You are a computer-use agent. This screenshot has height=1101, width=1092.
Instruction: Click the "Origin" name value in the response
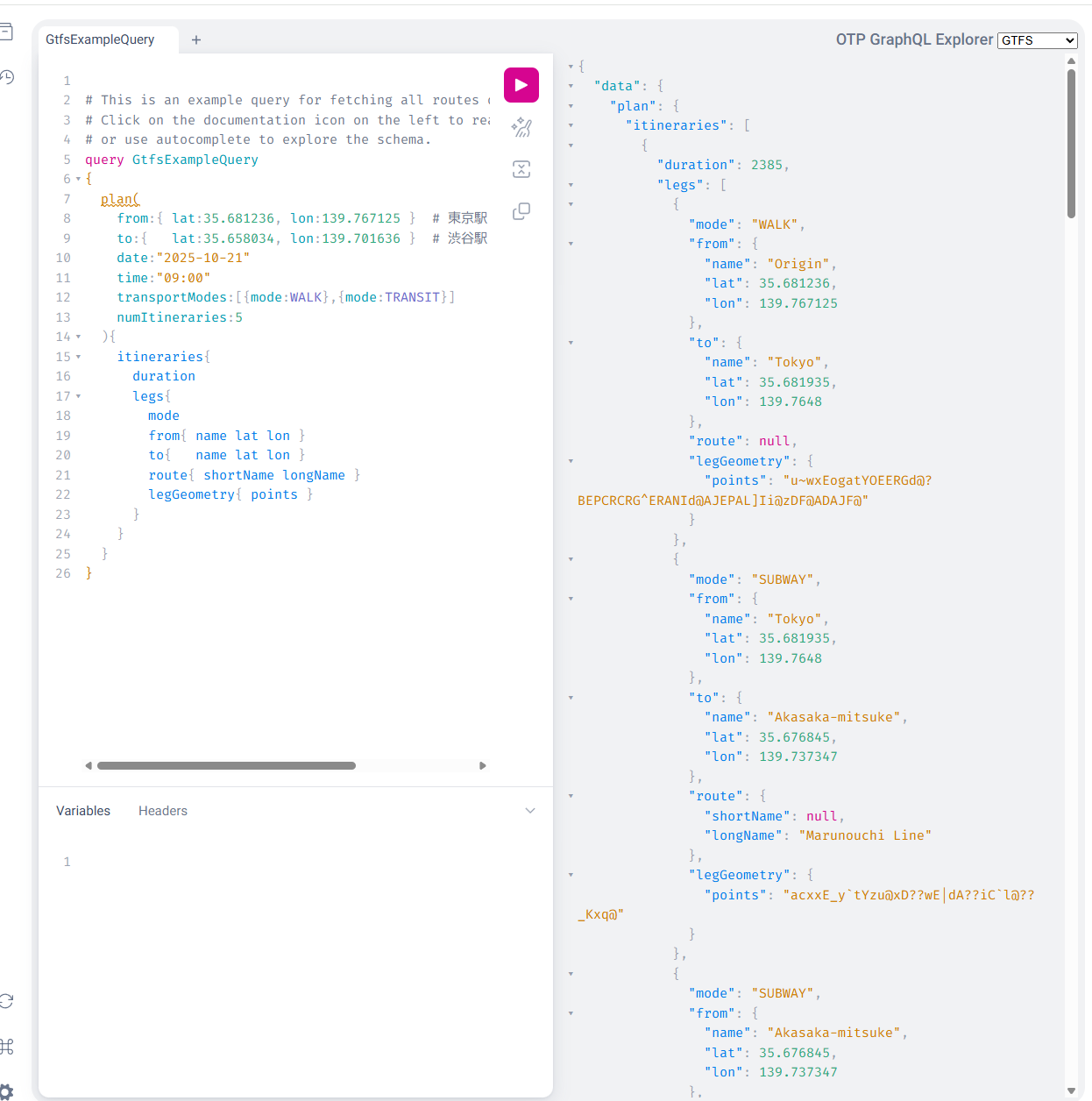pyautogui.click(x=798, y=264)
